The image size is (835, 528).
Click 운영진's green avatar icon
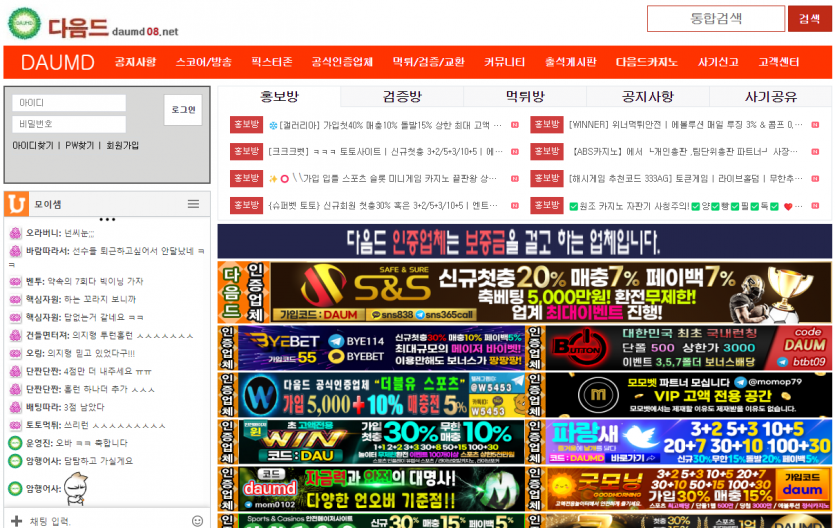coord(15,443)
